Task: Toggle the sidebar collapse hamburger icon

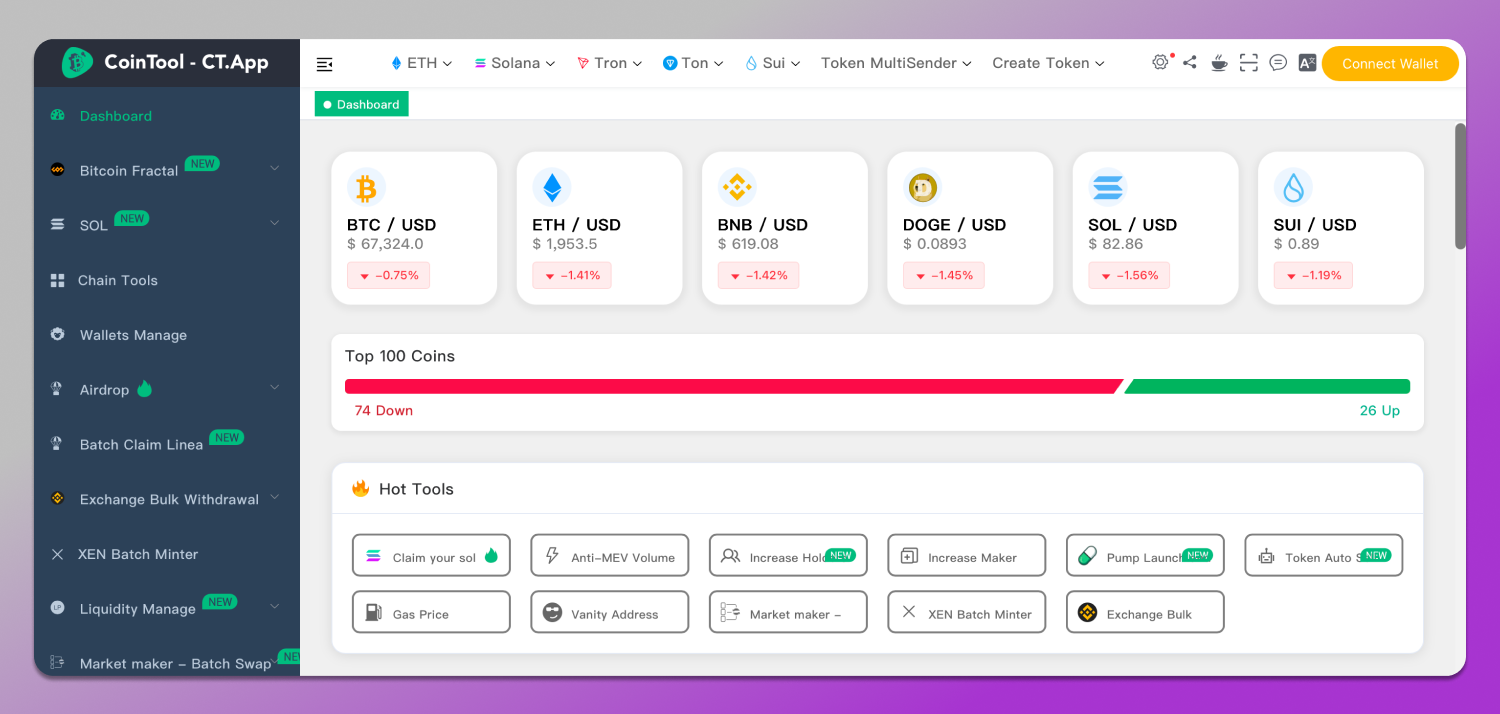Action: click(324, 64)
